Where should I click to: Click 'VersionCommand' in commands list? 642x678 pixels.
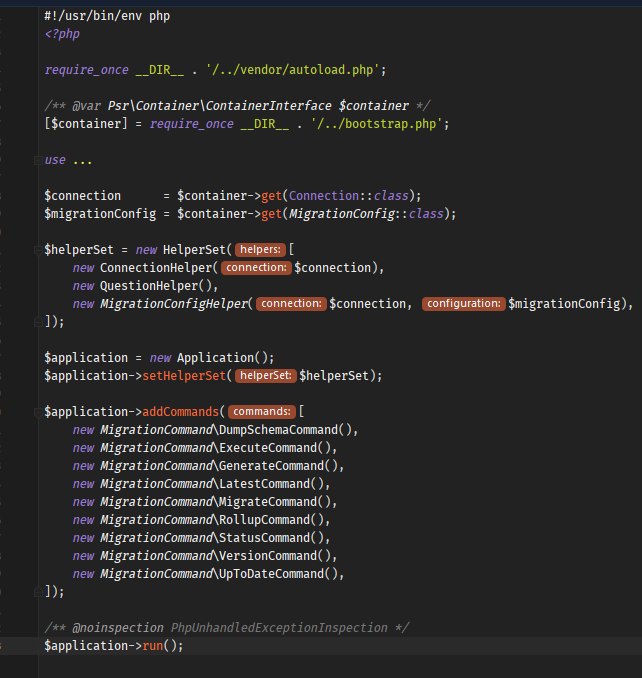pos(268,556)
